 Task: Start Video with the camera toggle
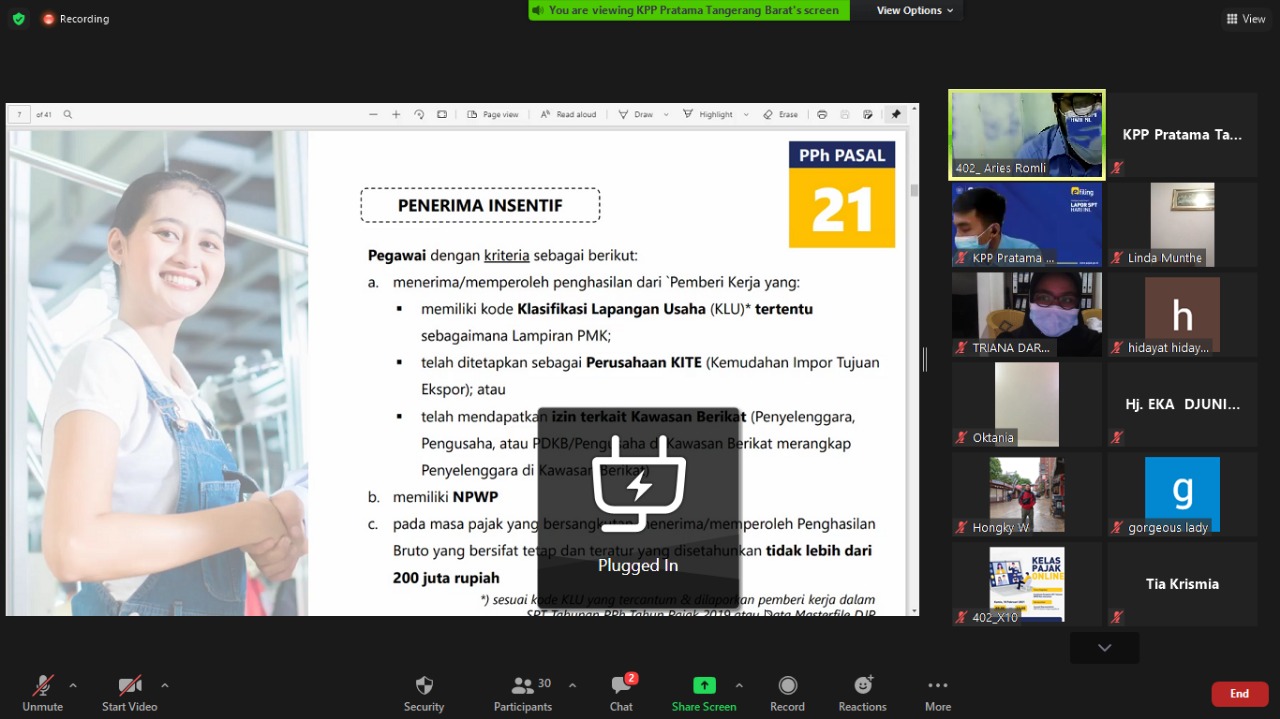(x=130, y=693)
